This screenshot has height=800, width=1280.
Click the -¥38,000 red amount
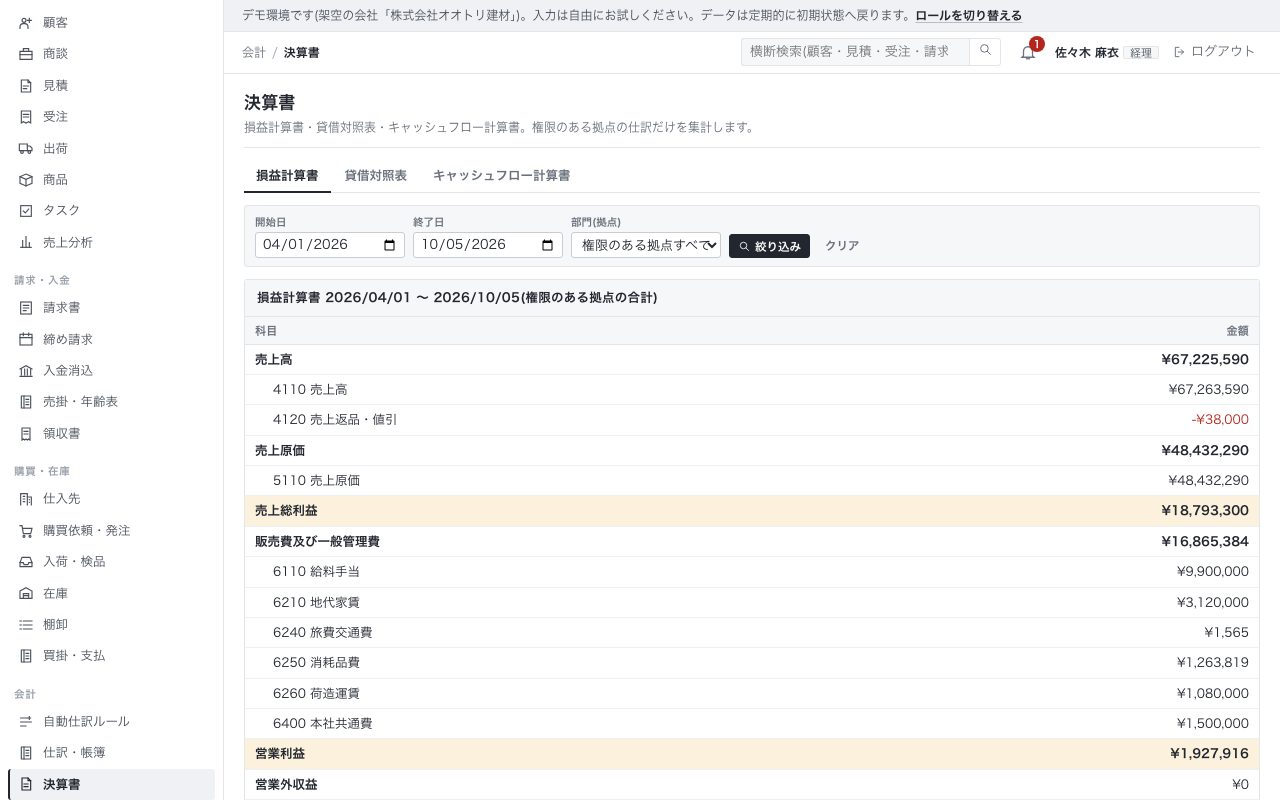click(x=1220, y=420)
